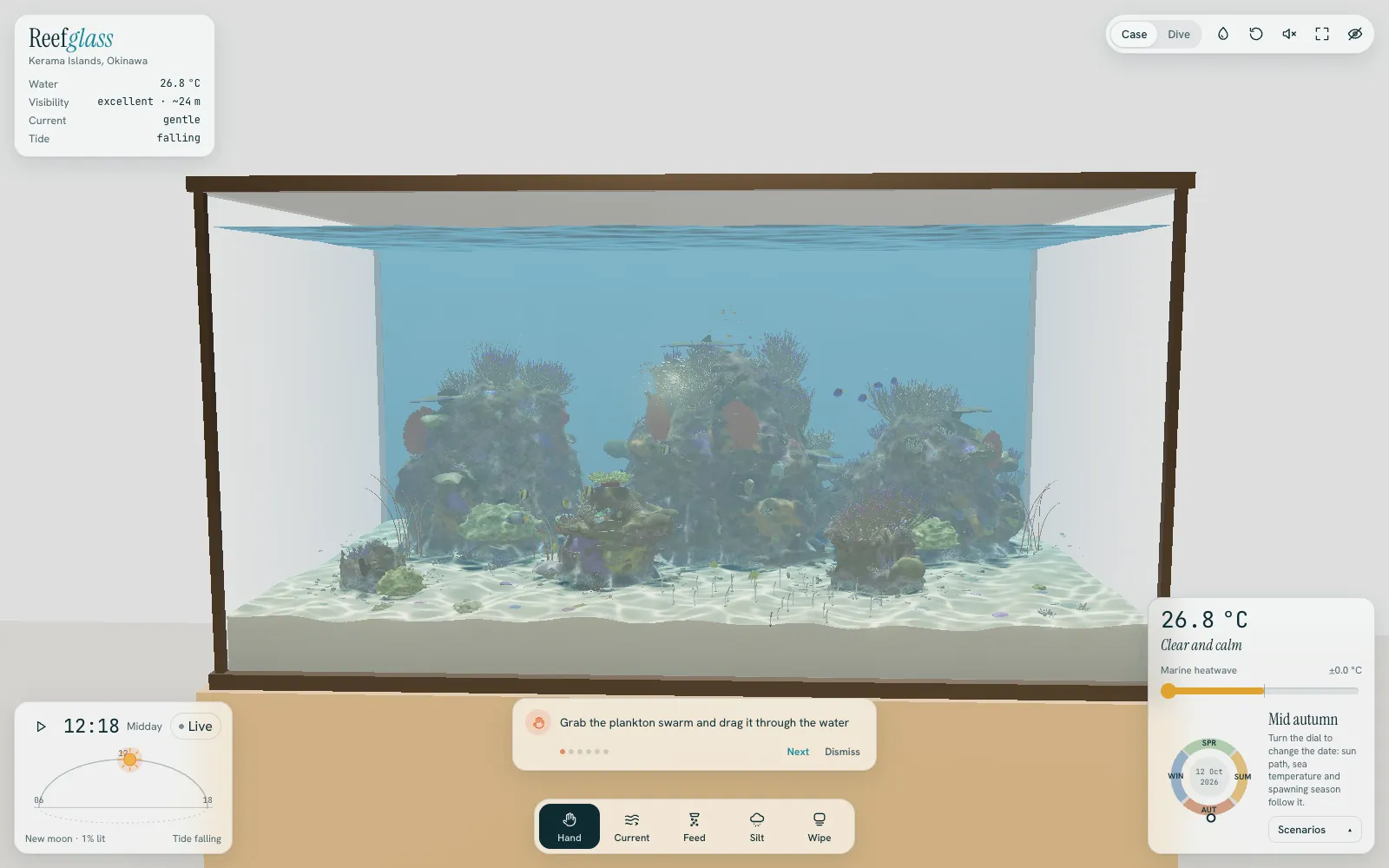The height and width of the screenshot is (868, 1389).
Task: Click the sun marker on the day arc
Action: [130, 759]
